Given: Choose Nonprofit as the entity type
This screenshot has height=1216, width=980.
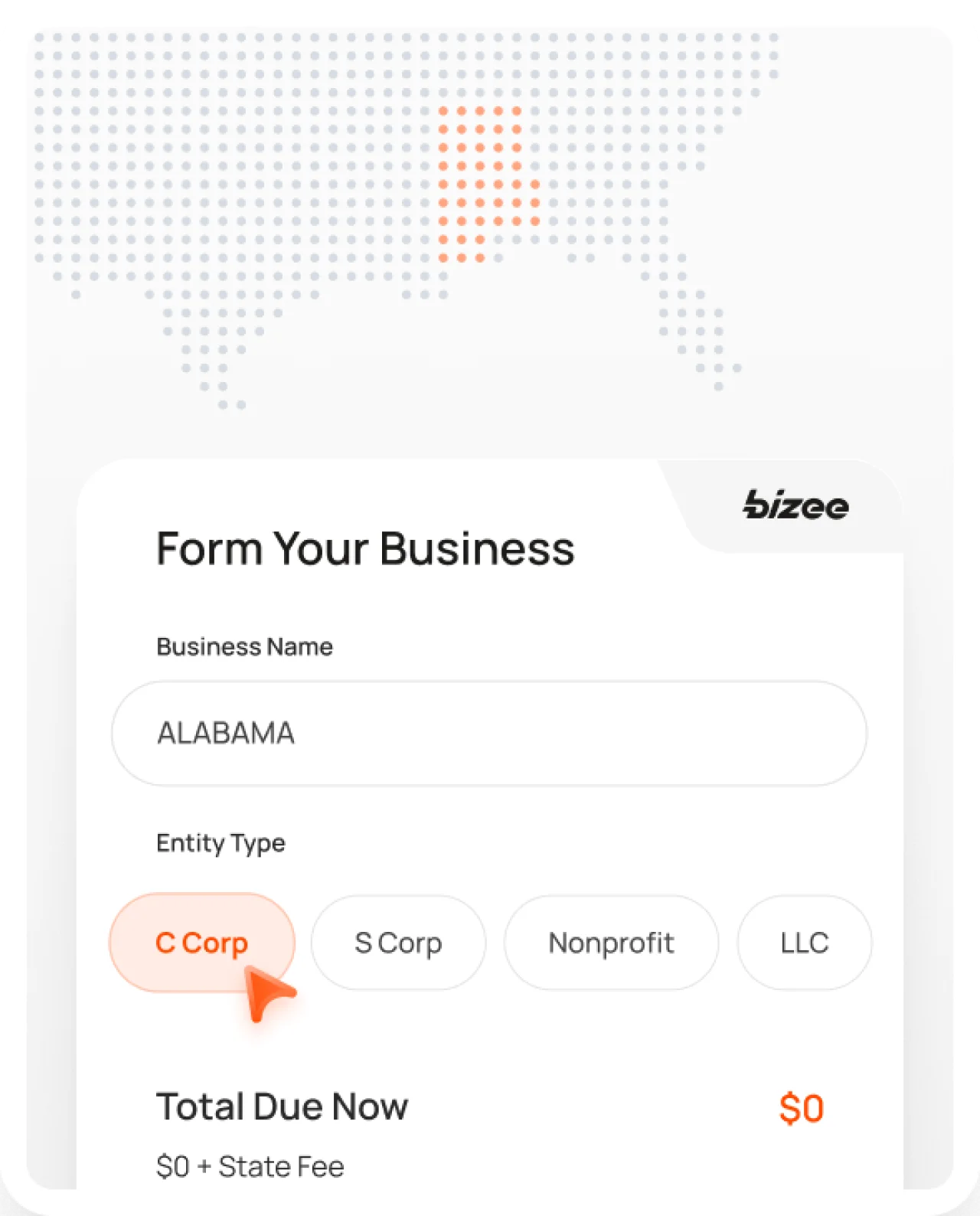Looking at the screenshot, I should pyautogui.click(x=611, y=943).
